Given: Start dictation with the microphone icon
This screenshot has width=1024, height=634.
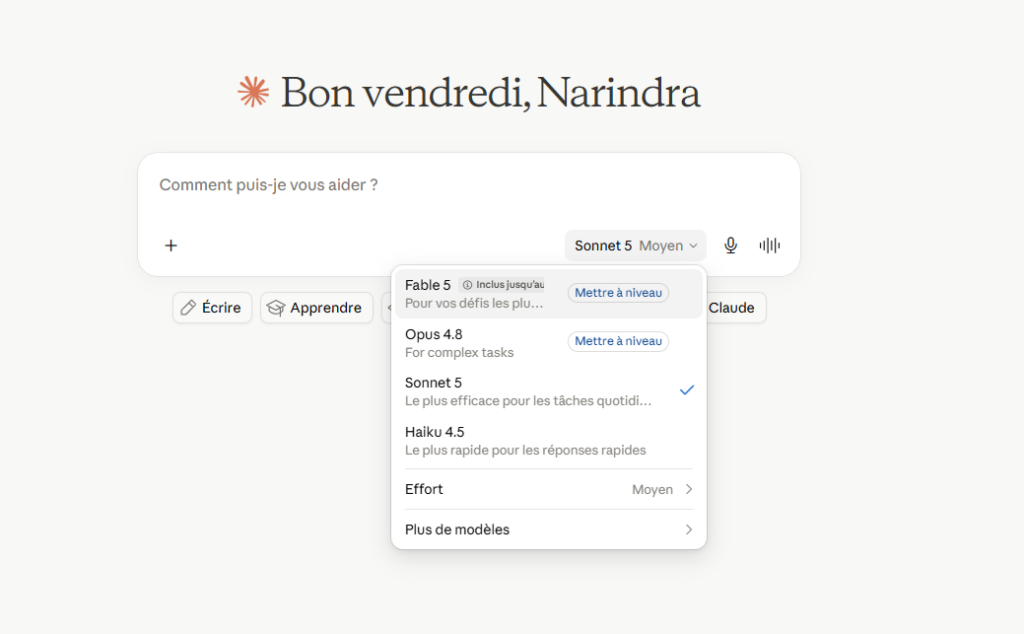Looking at the screenshot, I should click(x=731, y=246).
